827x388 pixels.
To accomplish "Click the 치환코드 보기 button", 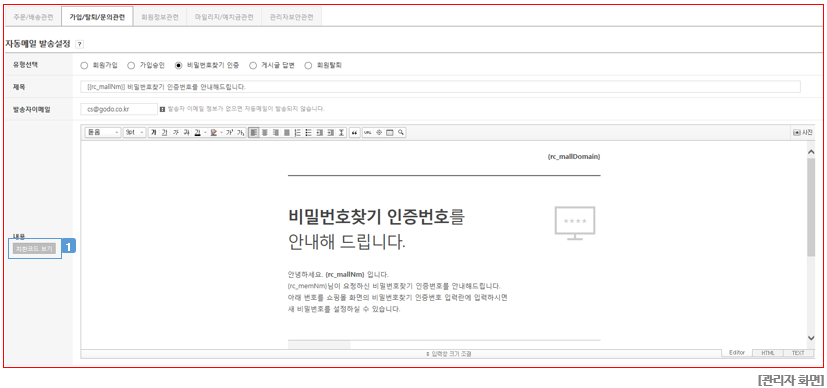I will 35,249.
